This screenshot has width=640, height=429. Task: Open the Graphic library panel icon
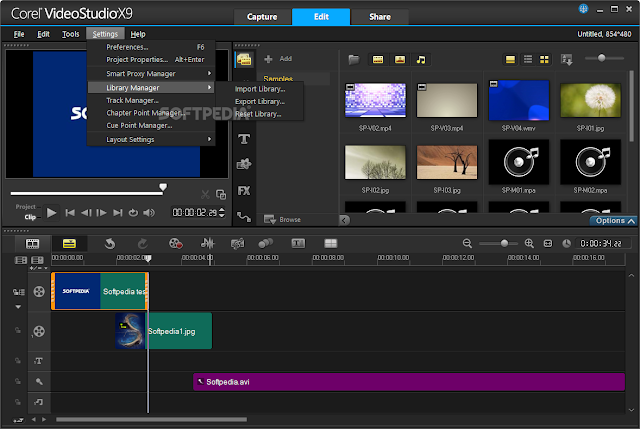pyautogui.click(x=244, y=164)
